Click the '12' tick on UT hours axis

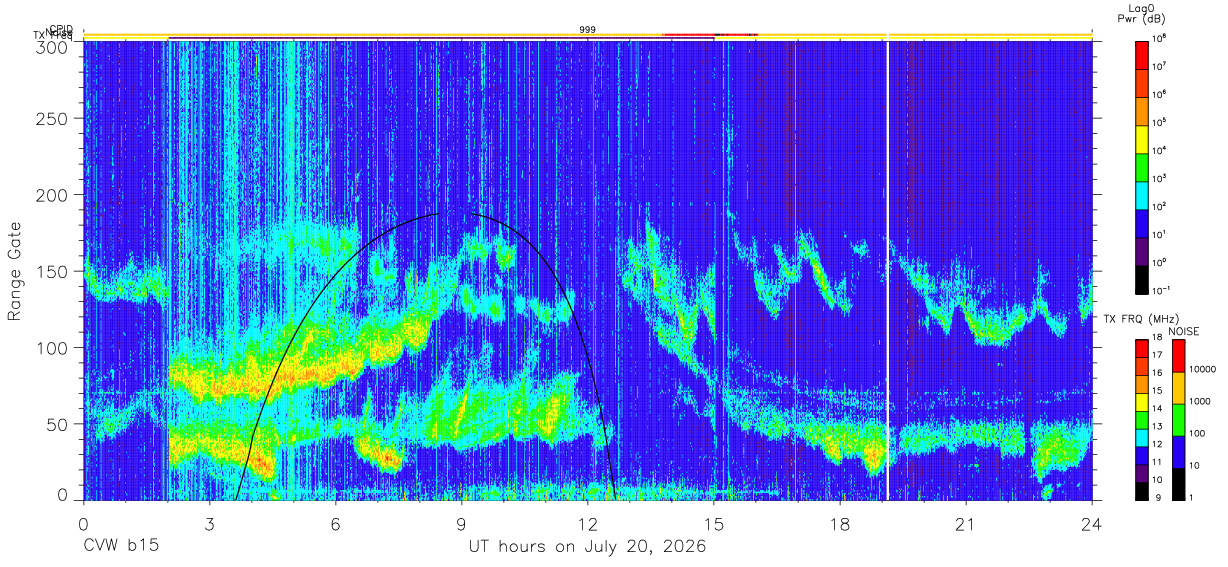click(588, 524)
